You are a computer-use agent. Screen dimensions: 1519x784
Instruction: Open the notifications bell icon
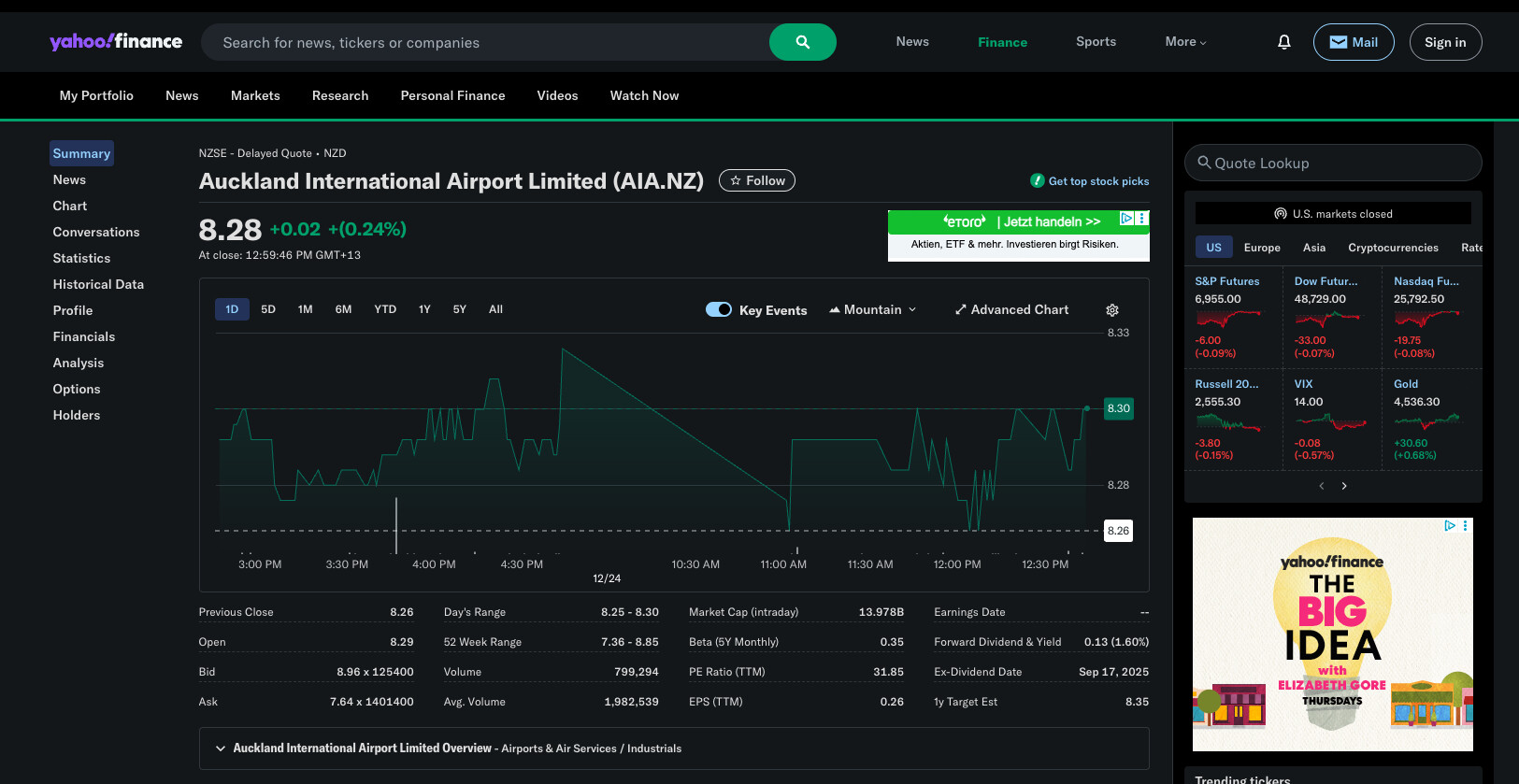(x=1283, y=42)
